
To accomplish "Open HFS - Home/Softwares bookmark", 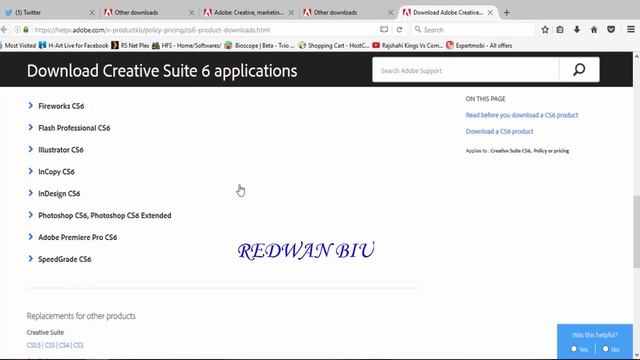I will click(x=187, y=45).
